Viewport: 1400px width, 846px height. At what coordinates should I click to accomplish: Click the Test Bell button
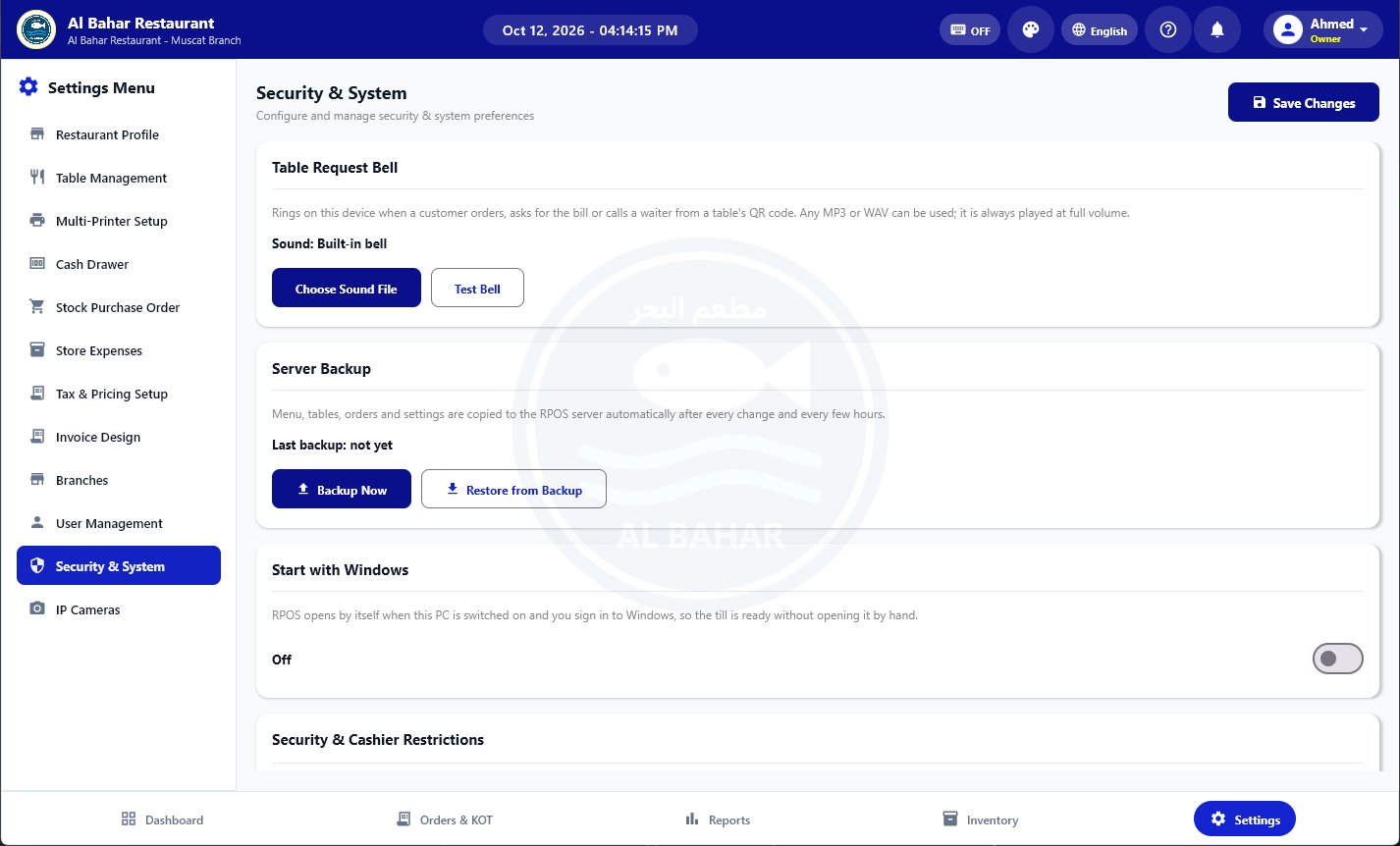tap(477, 288)
